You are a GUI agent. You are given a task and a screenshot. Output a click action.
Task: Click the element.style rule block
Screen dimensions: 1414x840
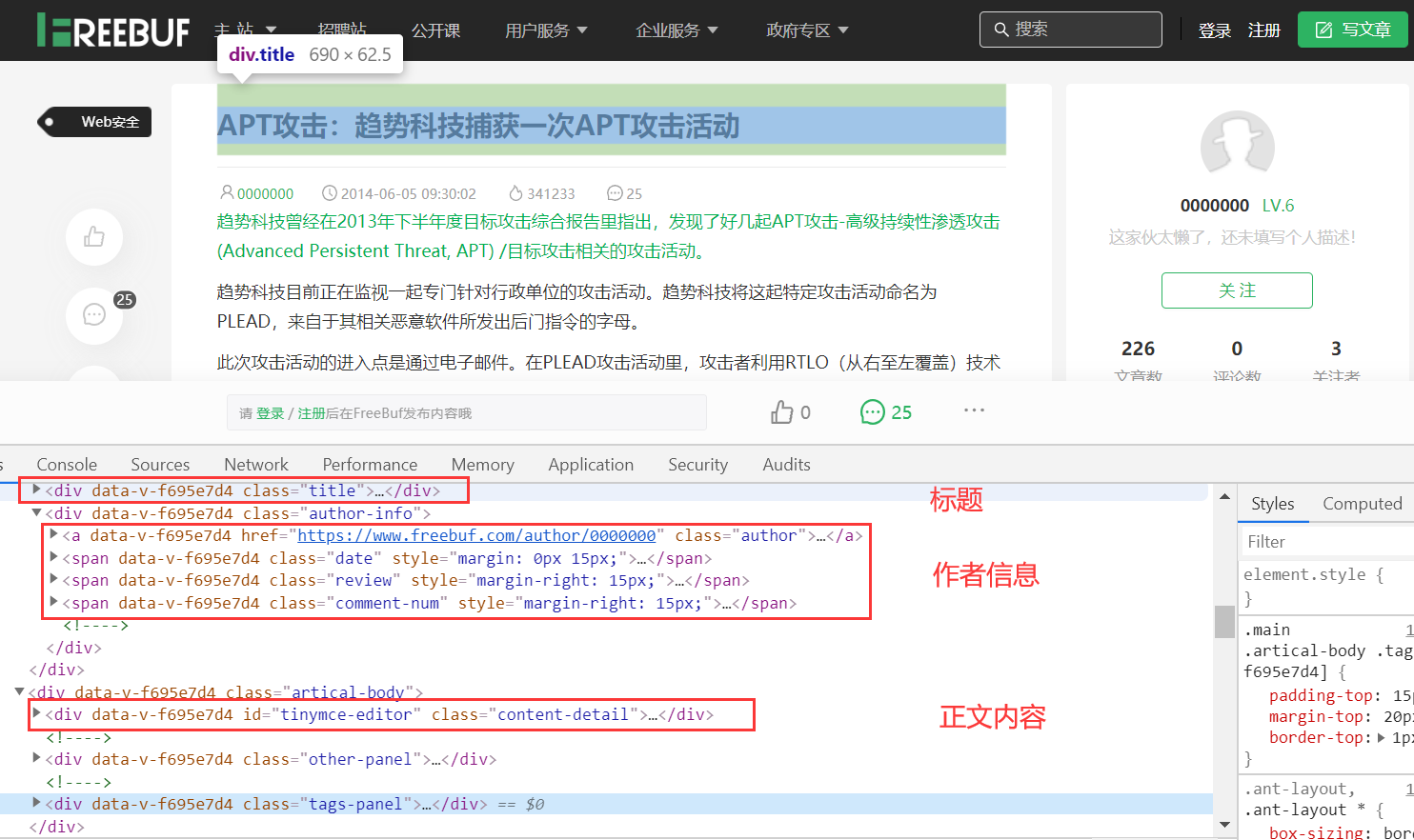[x=1326, y=587]
